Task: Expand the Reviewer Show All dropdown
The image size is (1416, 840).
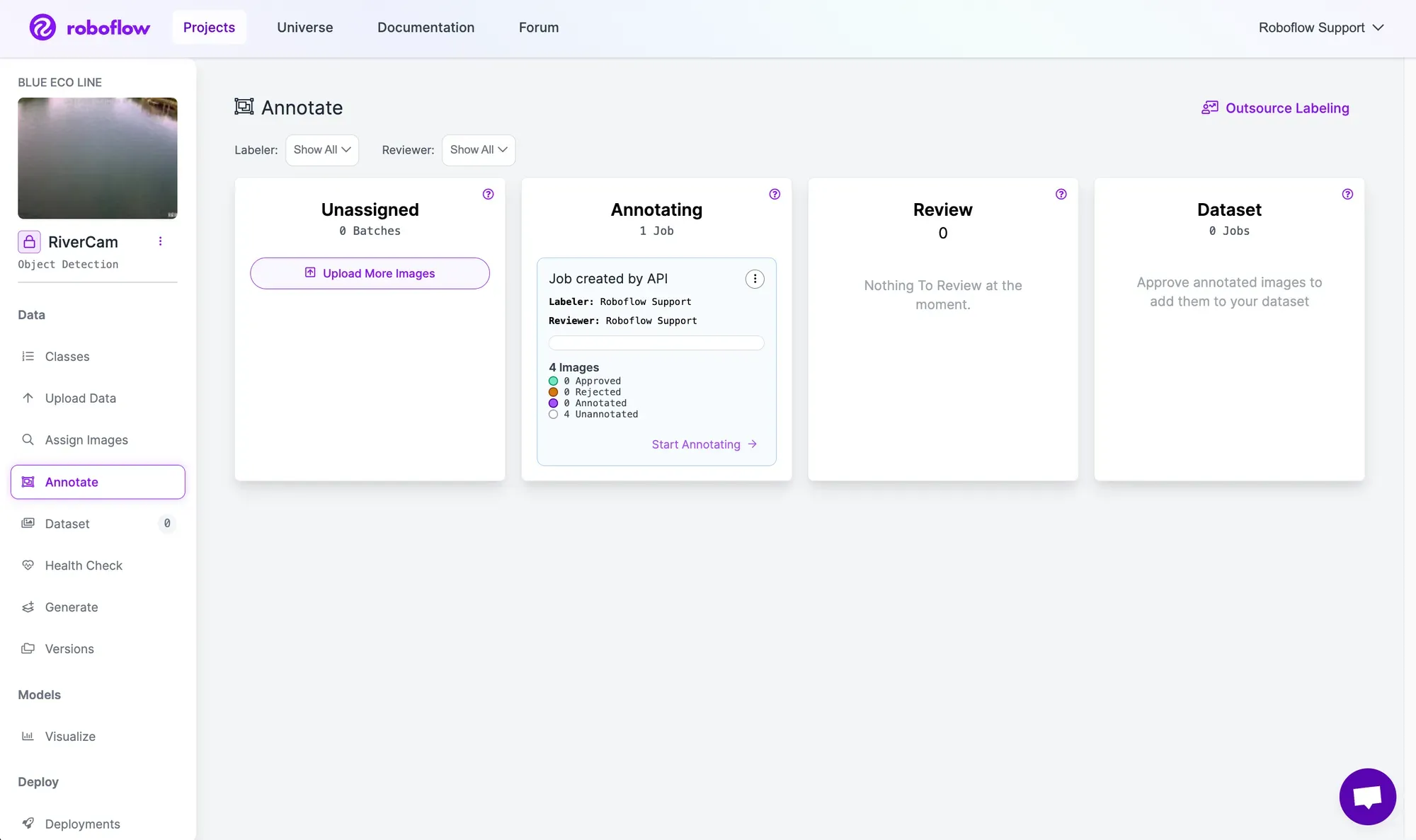Action: (x=479, y=150)
